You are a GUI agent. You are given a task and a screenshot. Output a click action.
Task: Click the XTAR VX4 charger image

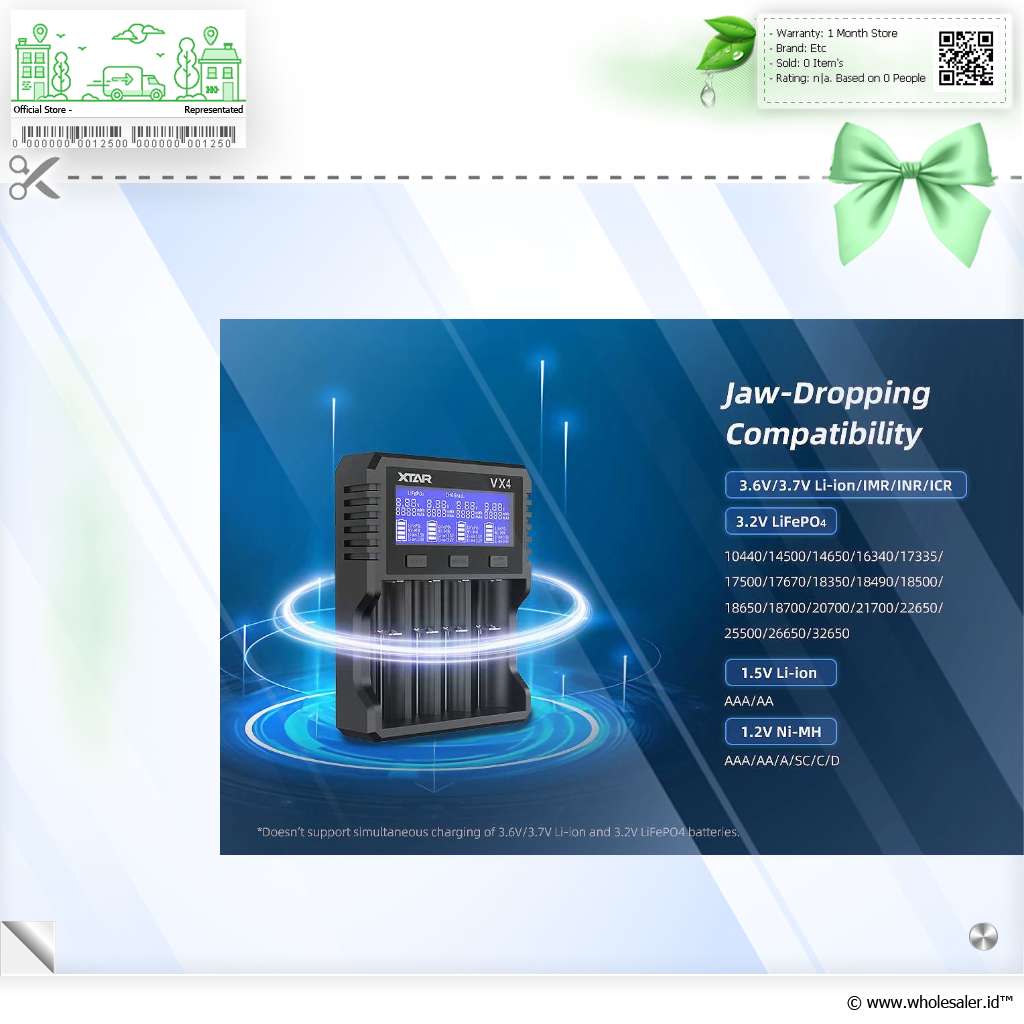pos(433,596)
